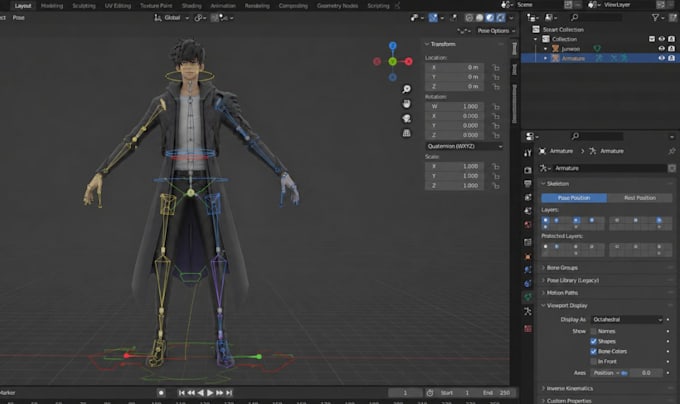This screenshot has width=680, height=404.
Task: Open the Render properties tab
Action: point(528,170)
